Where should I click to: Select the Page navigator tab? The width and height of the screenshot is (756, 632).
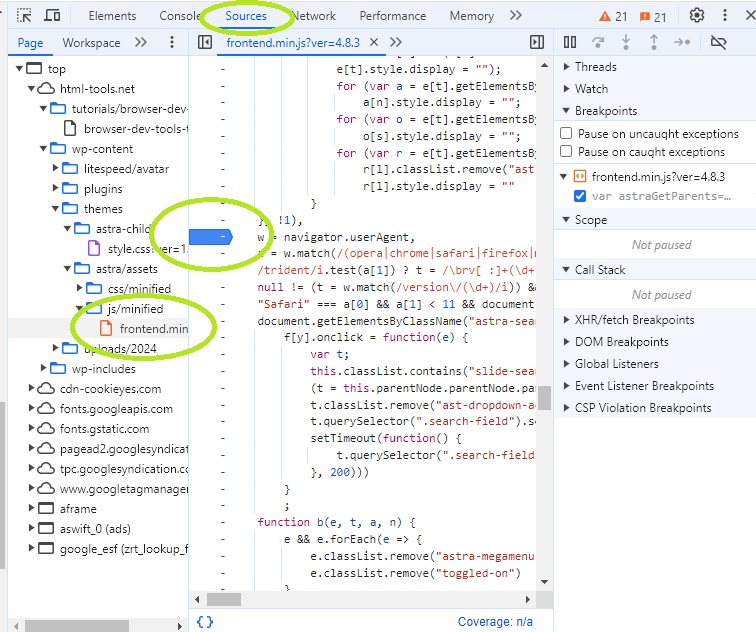(30, 43)
